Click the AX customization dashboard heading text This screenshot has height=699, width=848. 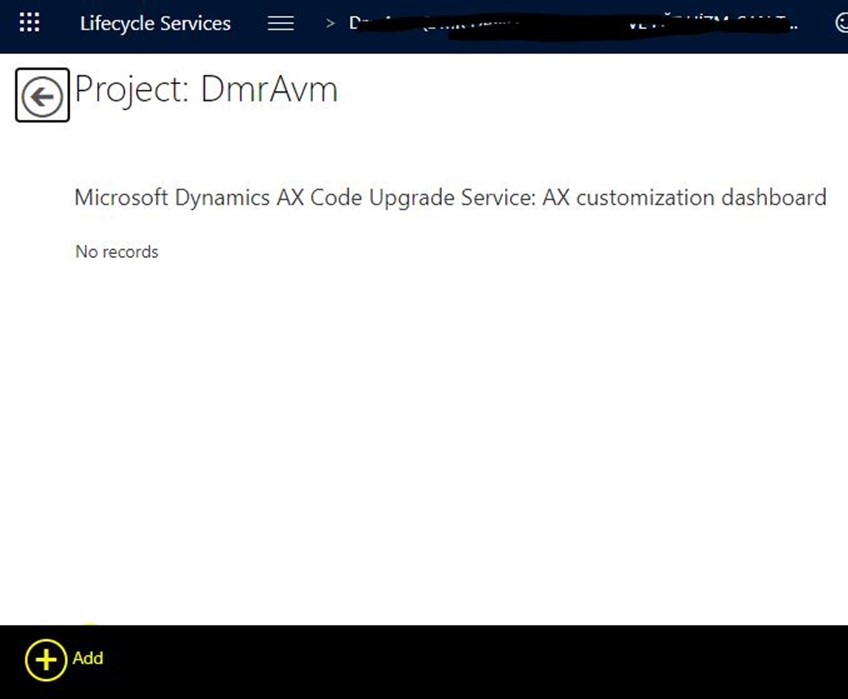(450, 198)
